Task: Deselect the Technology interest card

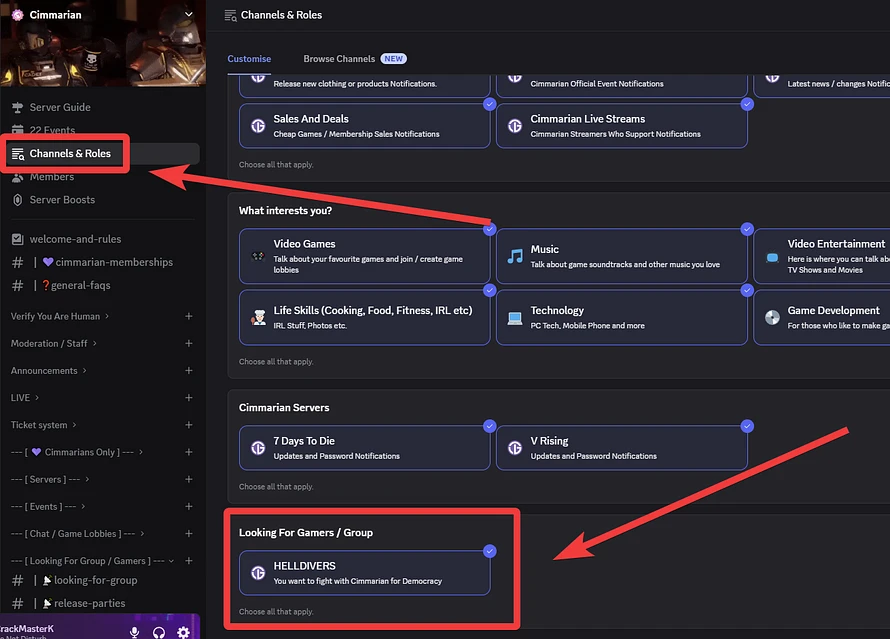Action: point(622,317)
